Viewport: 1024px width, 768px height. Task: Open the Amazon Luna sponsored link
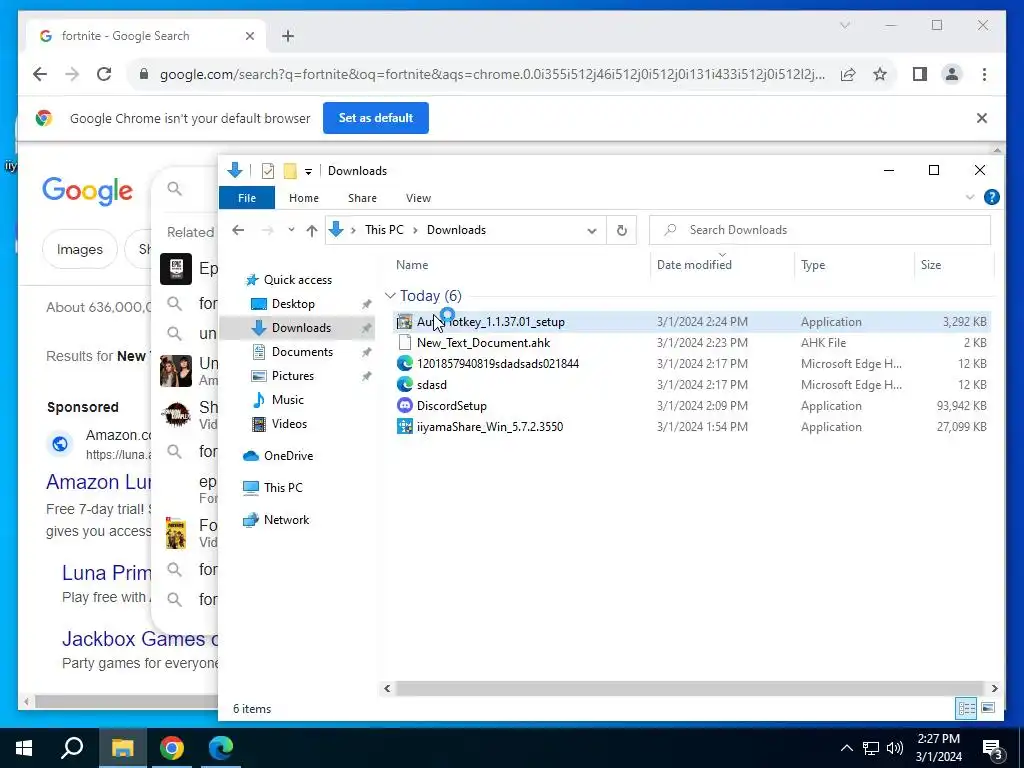(99, 482)
